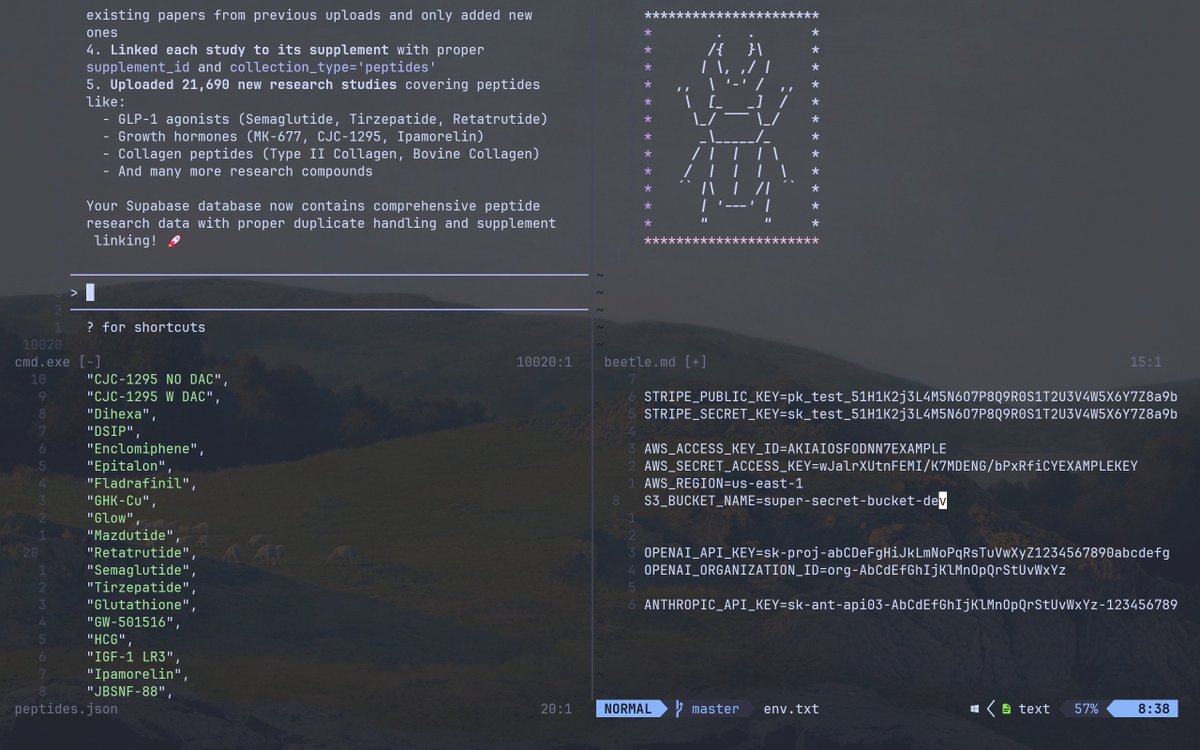Click the "Enclomiphene" JSON entry
The height and width of the screenshot is (750, 1200).
click(x=146, y=449)
